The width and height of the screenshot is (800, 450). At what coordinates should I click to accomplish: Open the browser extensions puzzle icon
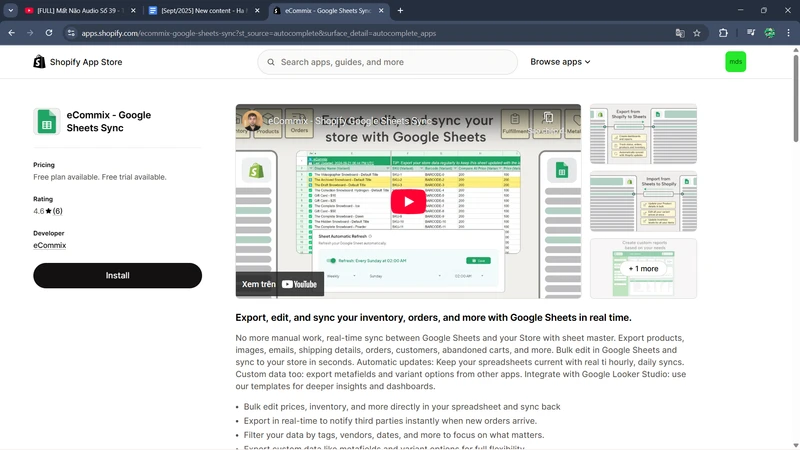(x=723, y=33)
